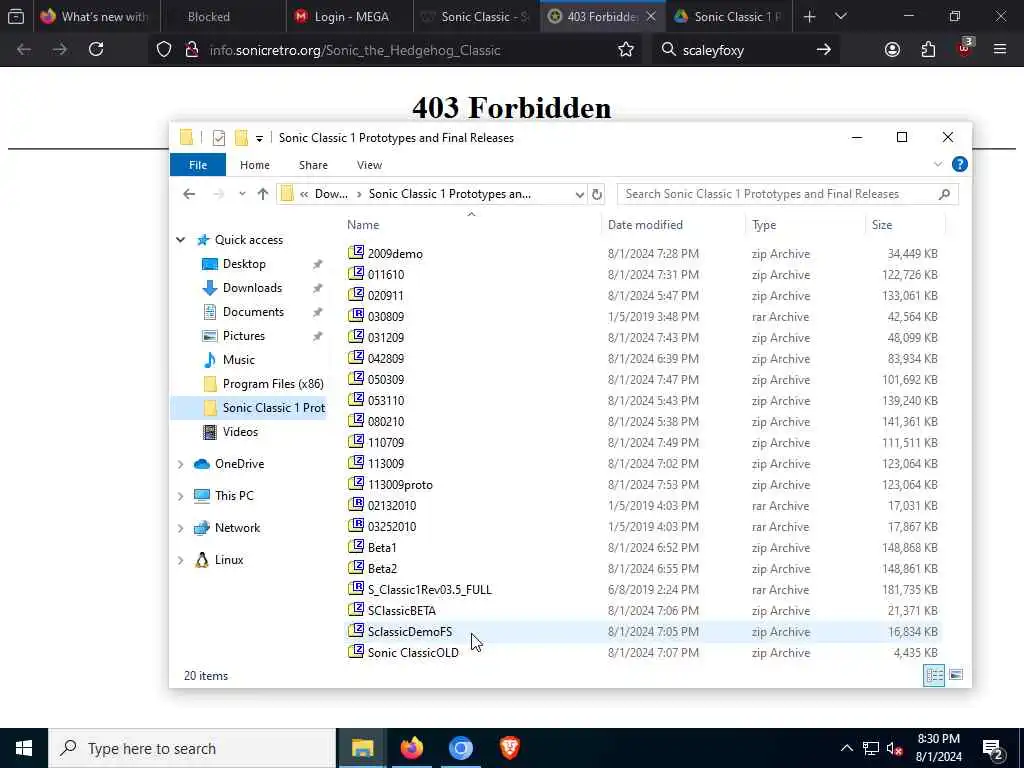Image resolution: width=1024 pixels, height=768 pixels.
Task: Expand the Explorer ribbon chevron
Action: [938, 165]
